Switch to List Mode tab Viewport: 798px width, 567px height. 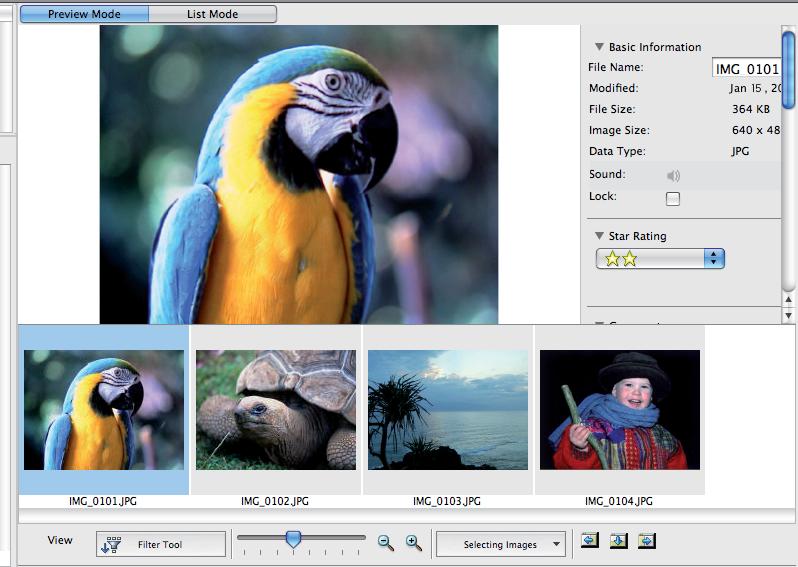pos(213,14)
